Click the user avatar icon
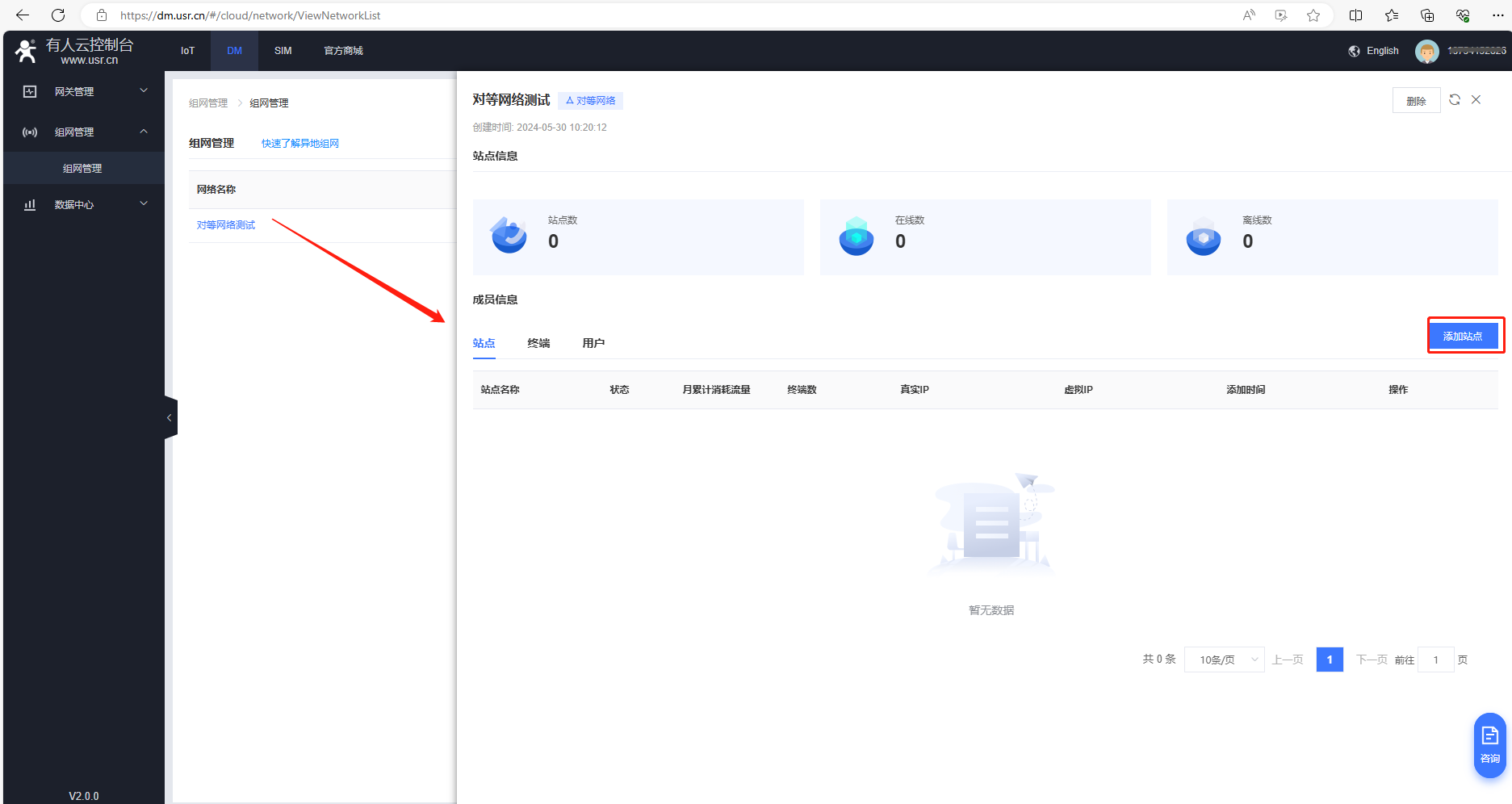 1426,51
